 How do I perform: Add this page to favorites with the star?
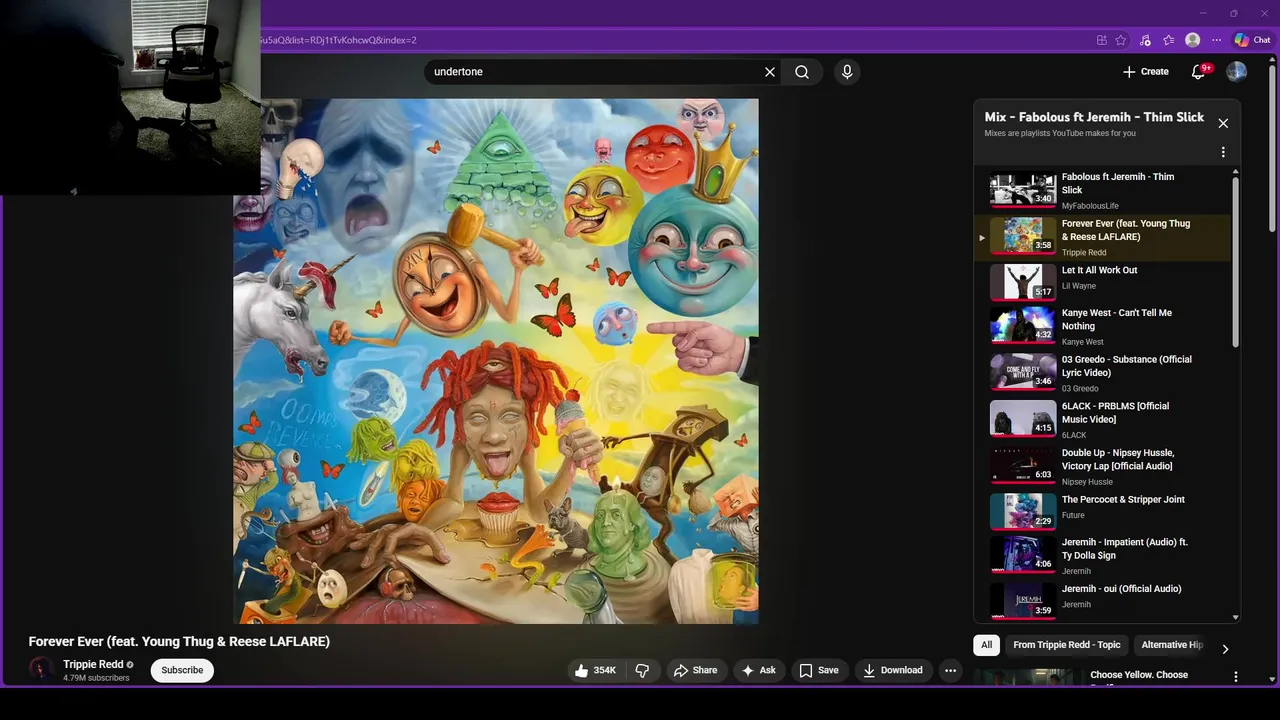tap(1121, 40)
